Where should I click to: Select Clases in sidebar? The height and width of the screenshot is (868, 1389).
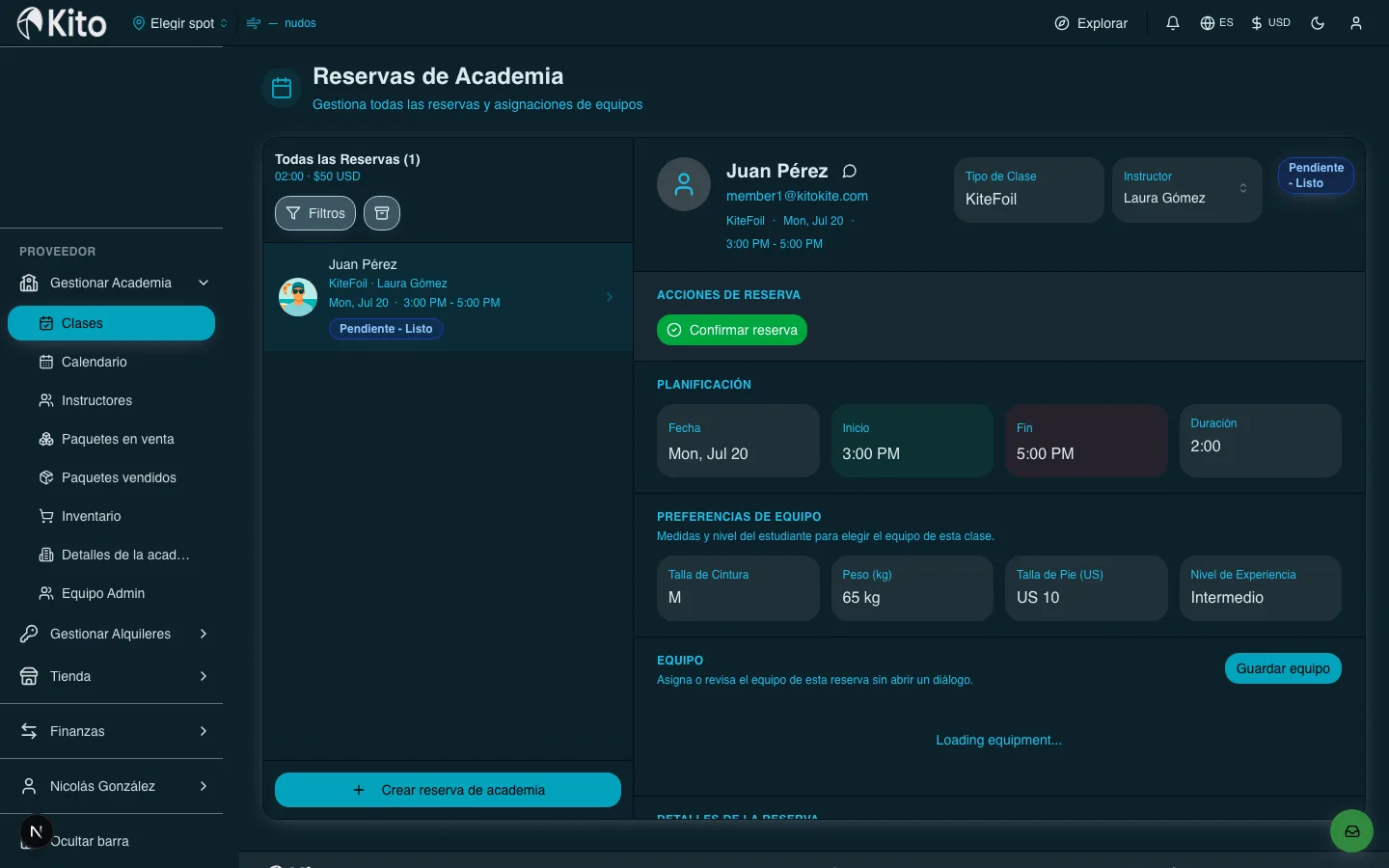tap(111, 323)
